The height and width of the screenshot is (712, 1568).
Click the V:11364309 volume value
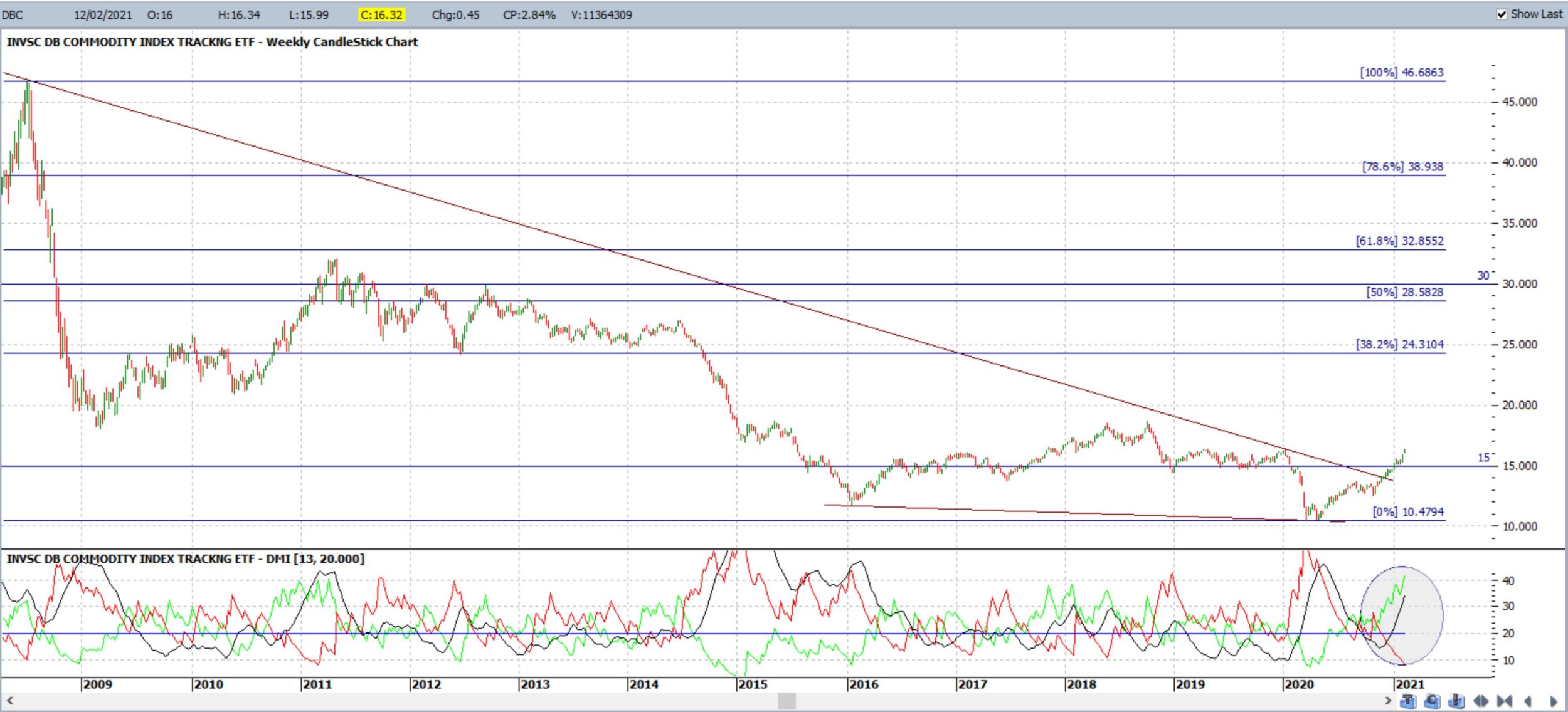[x=601, y=15]
